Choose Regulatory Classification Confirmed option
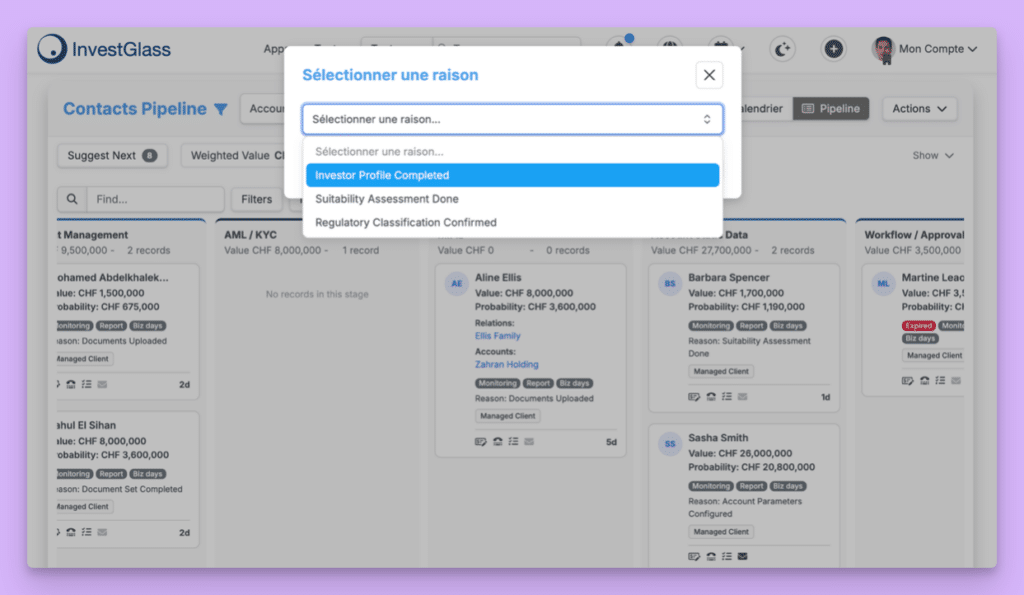The image size is (1024, 595). pos(512,222)
